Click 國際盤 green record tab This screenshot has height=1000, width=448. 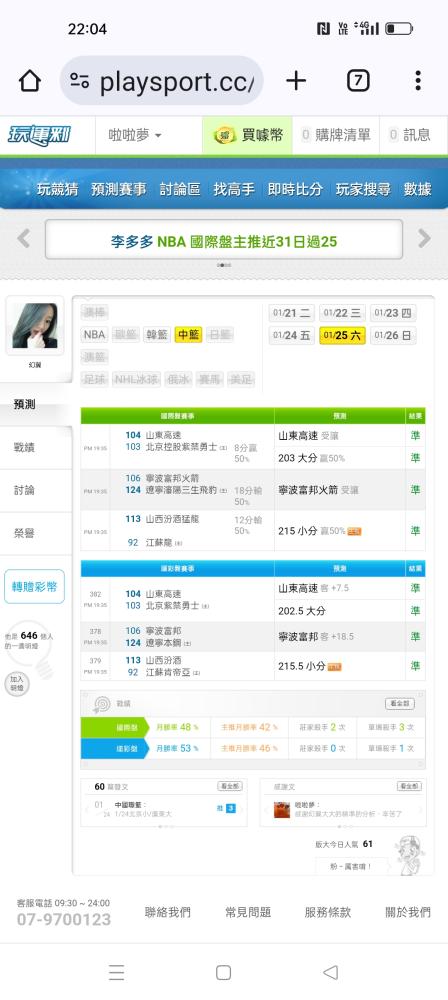[114, 726]
